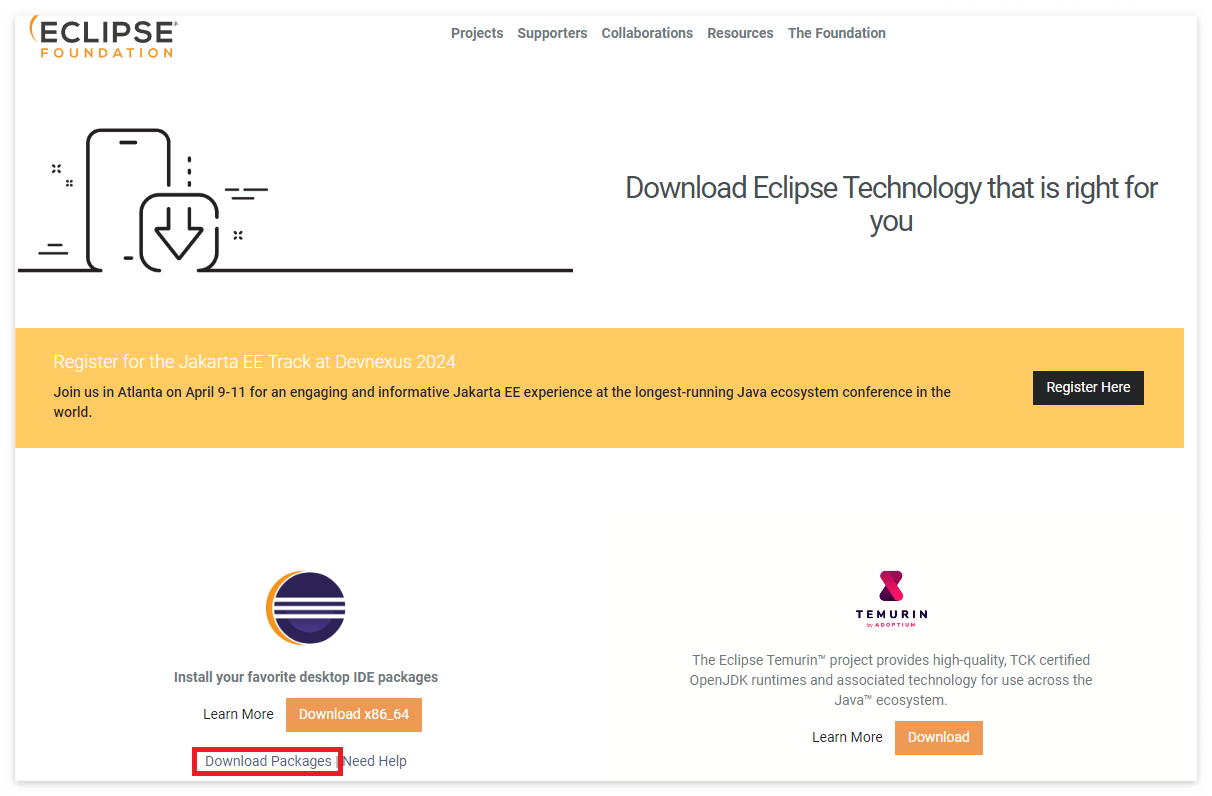Click the Download x86_64 button

[354, 715]
